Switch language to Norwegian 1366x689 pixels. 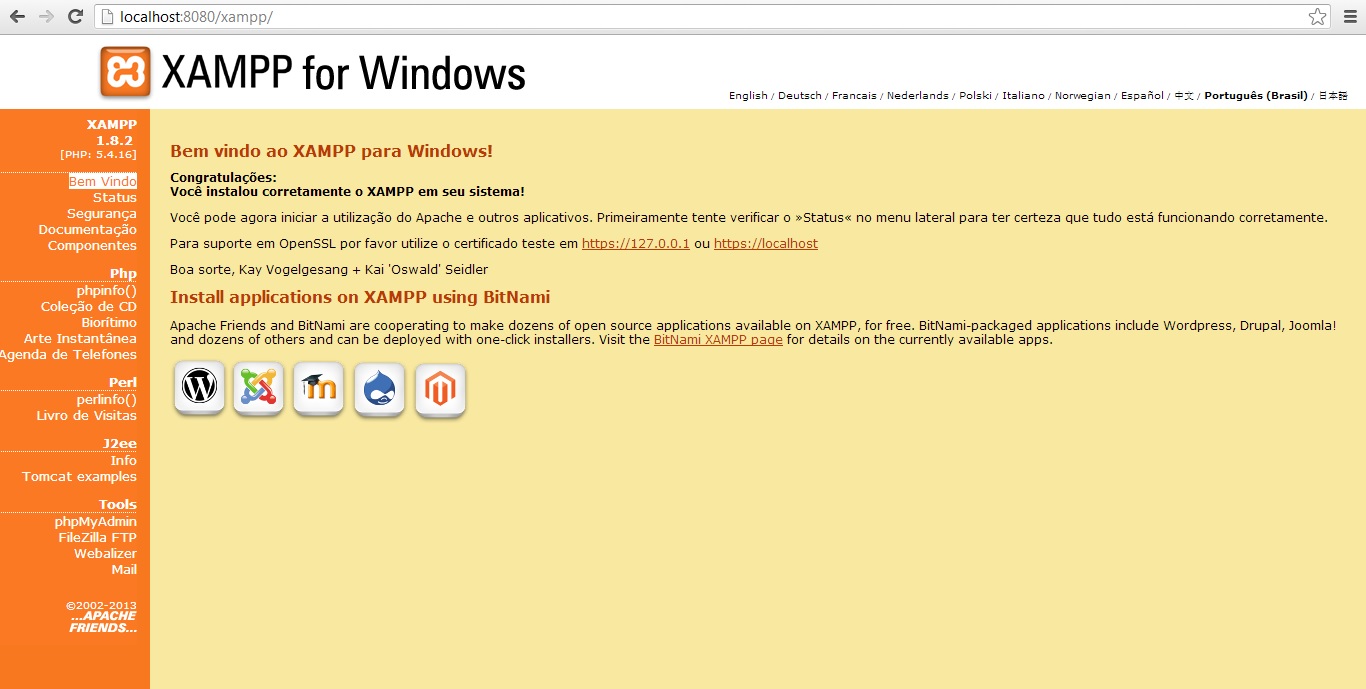[x=1083, y=96]
